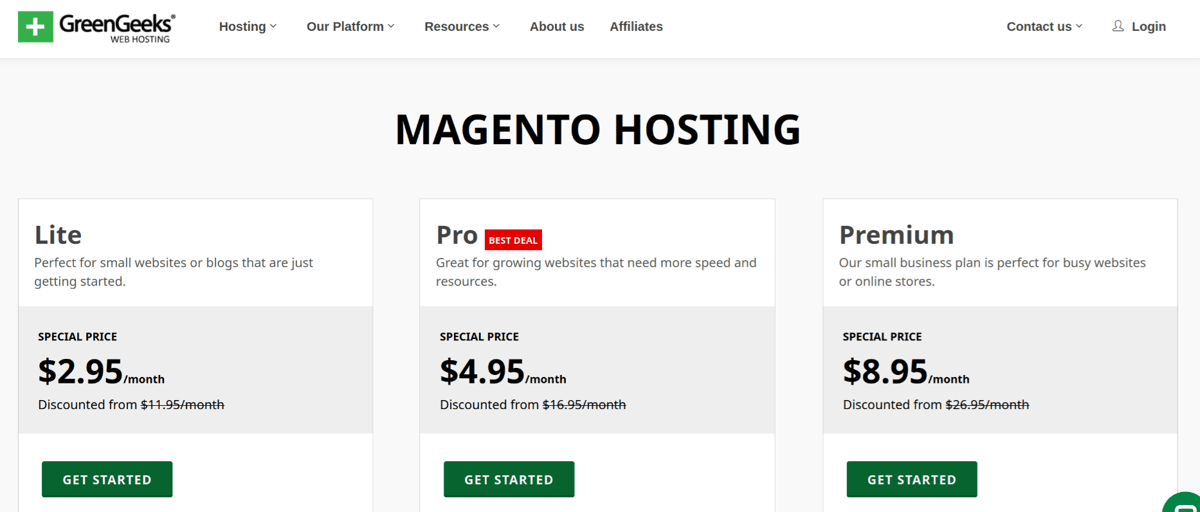Click the GreenGeeks Web Hosting wordmark

pyautogui.click(x=117, y=27)
